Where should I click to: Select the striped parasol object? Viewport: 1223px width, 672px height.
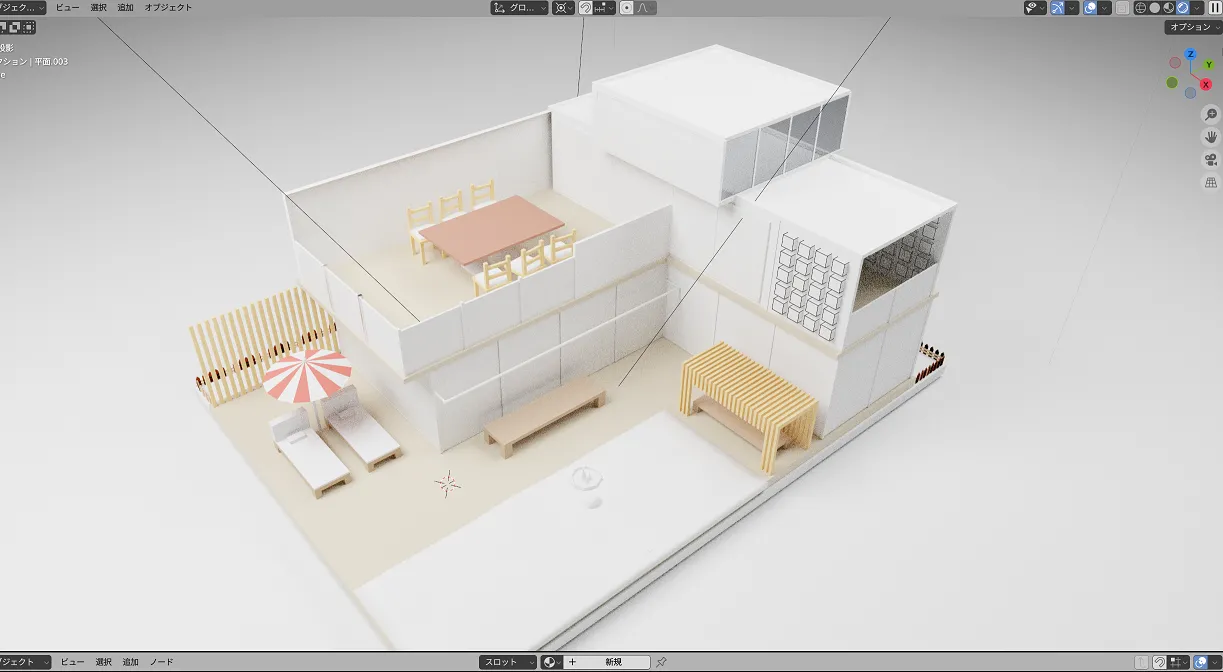coord(307,375)
